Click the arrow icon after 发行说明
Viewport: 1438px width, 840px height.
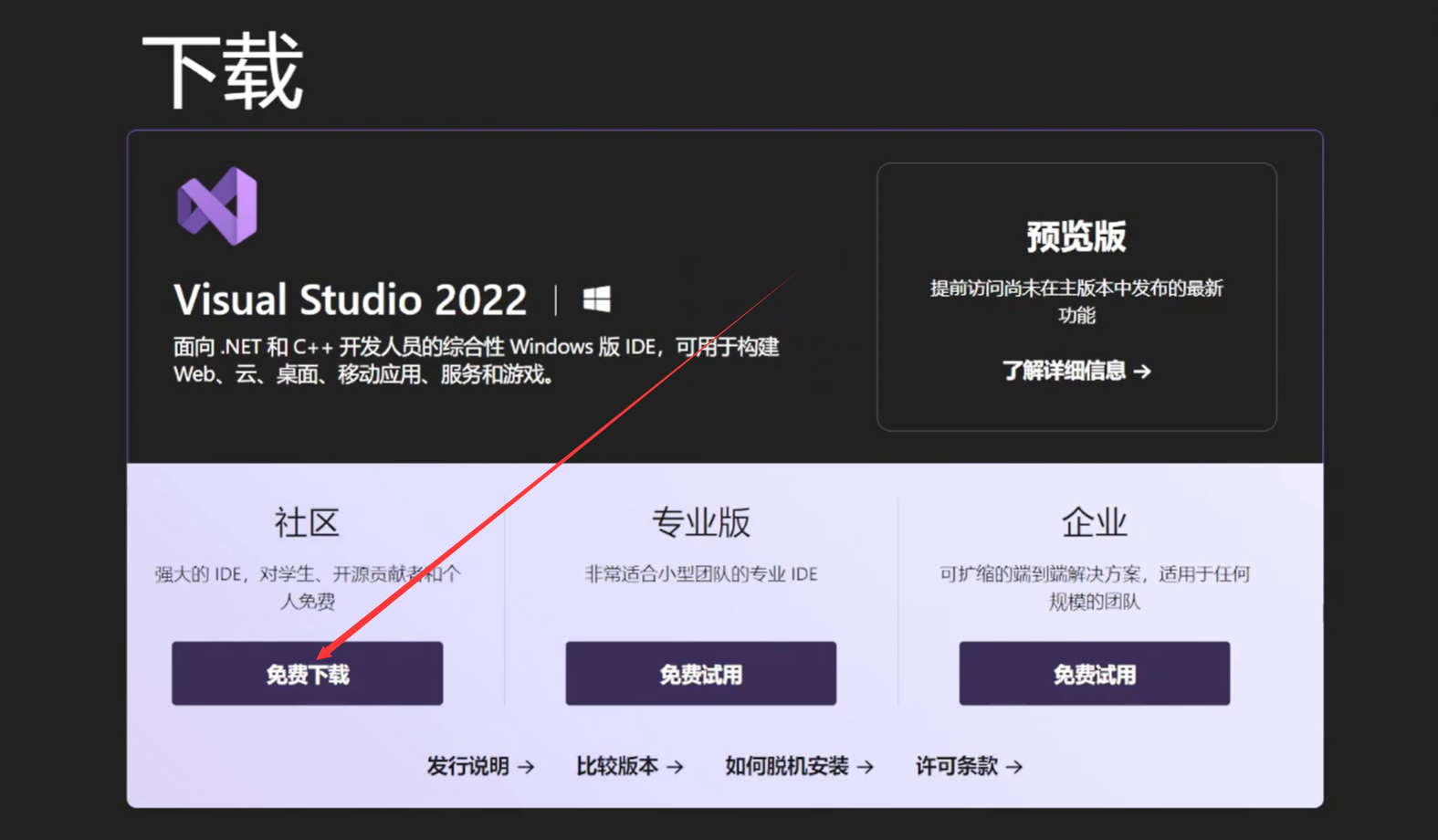pyautogui.click(x=526, y=767)
